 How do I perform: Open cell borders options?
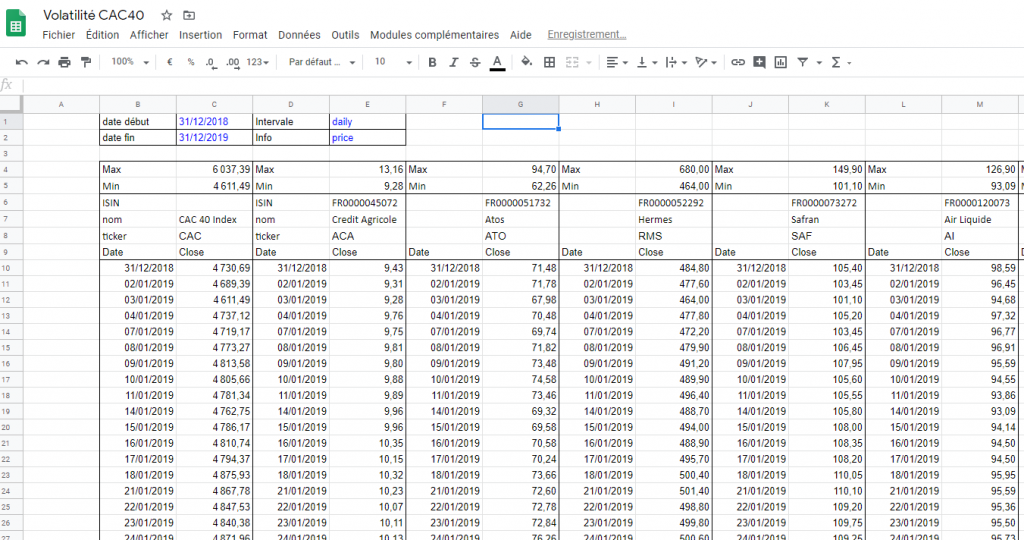coord(549,62)
